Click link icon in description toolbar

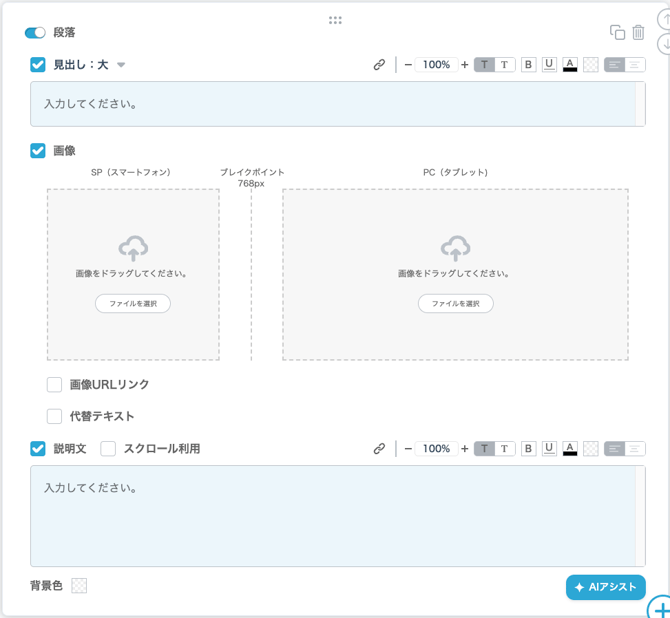(x=379, y=448)
